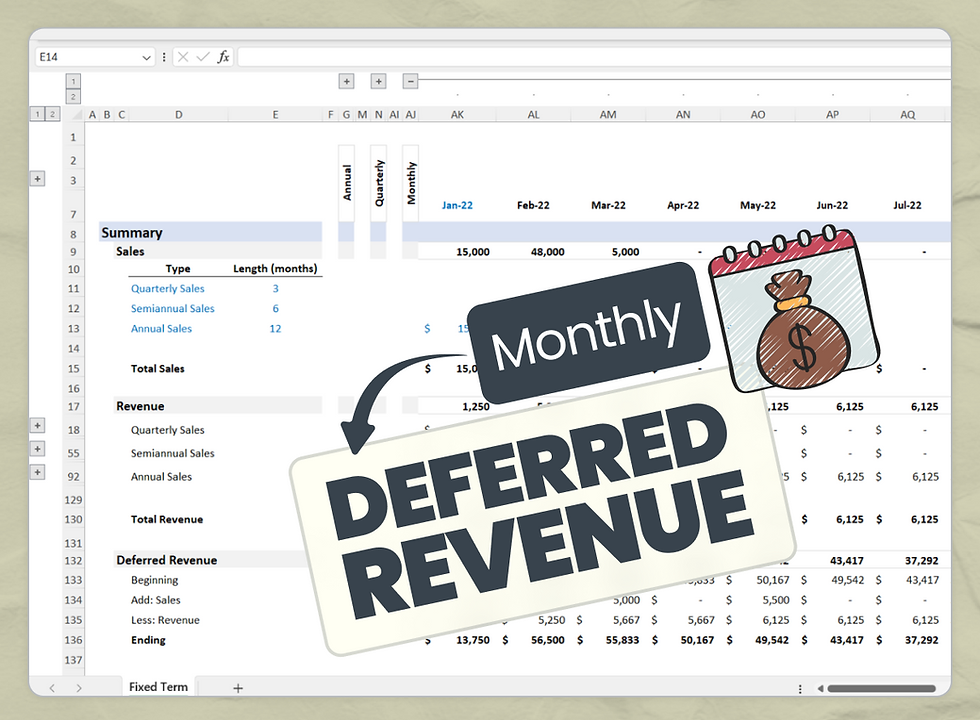Click the next sheet navigation arrow
980x720 pixels.
click(x=80, y=687)
